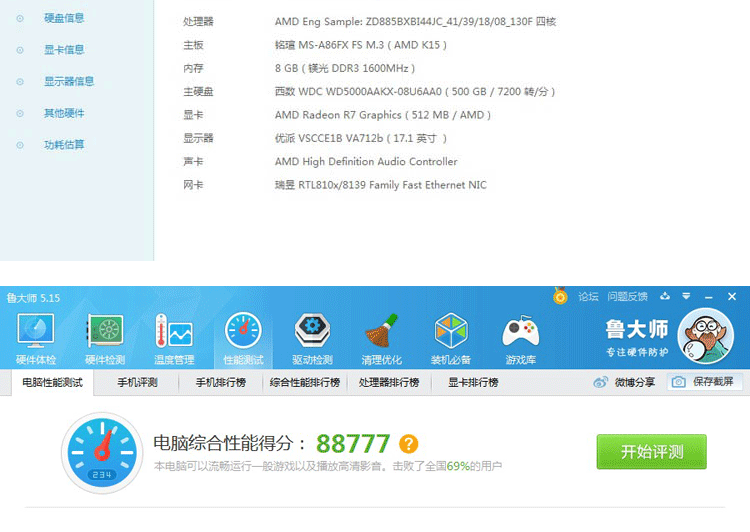Click the speedometer gauge icon beside score
This screenshot has height=532, width=750.
click(x=102, y=453)
